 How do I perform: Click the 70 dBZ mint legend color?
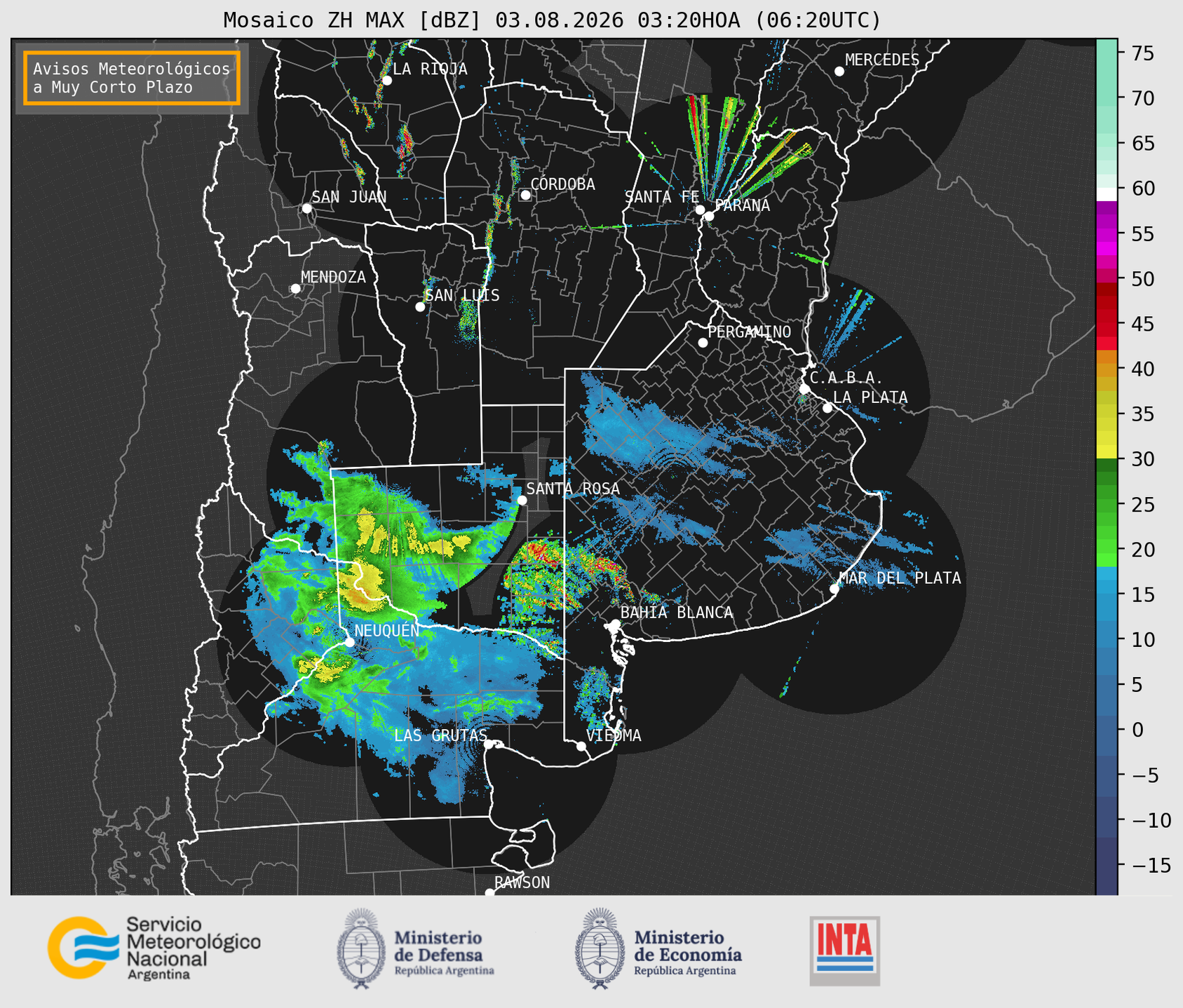[1107, 97]
